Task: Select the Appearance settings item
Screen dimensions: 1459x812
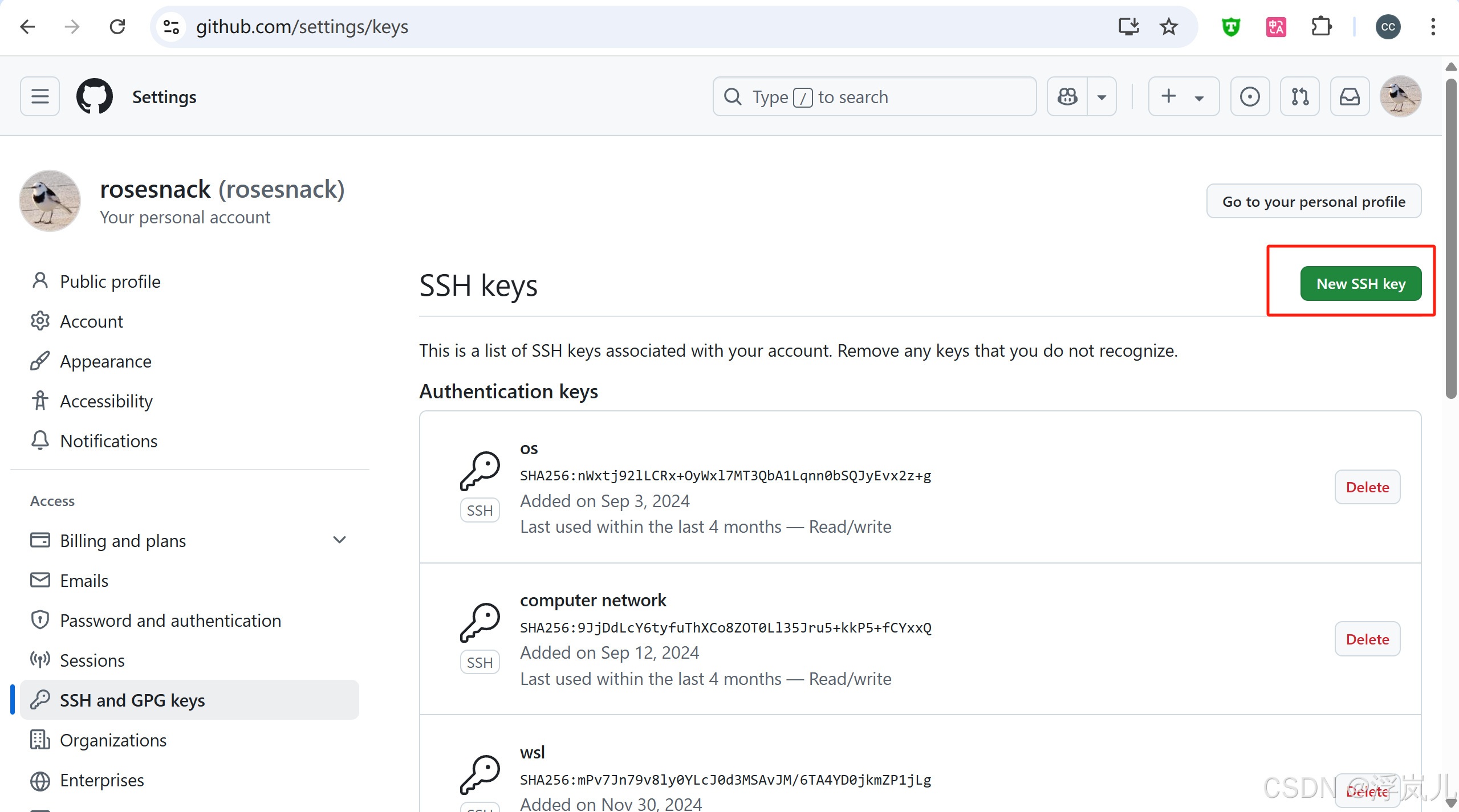Action: click(x=105, y=361)
